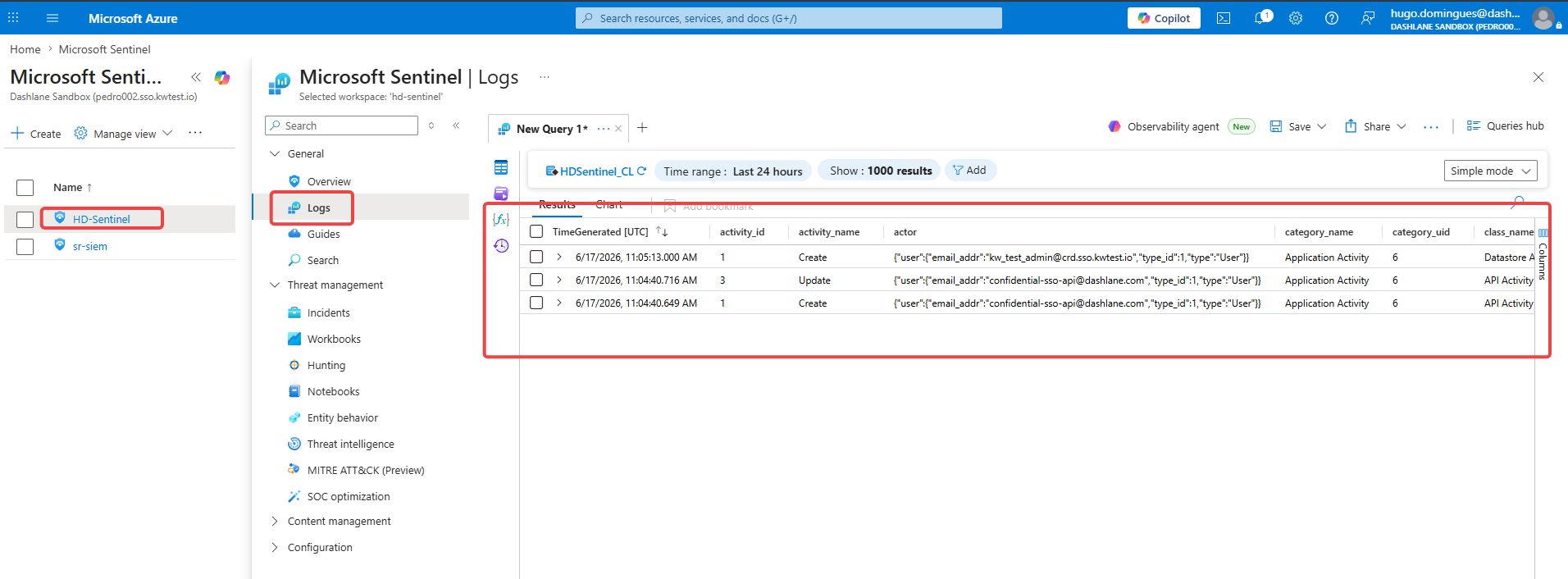
Task: Close the Logs blade with X
Action: pyautogui.click(x=1538, y=77)
